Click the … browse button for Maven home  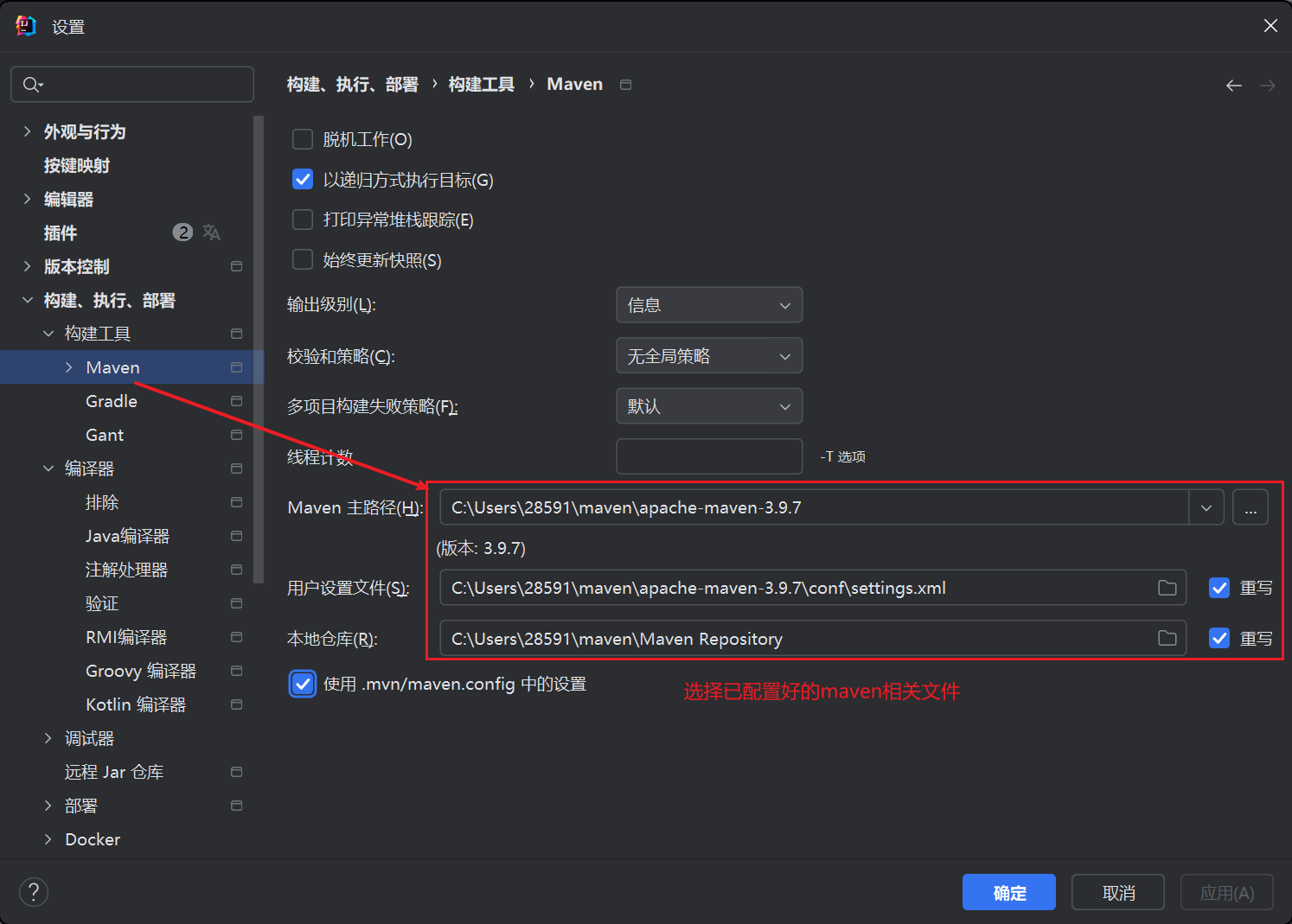coord(1250,507)
